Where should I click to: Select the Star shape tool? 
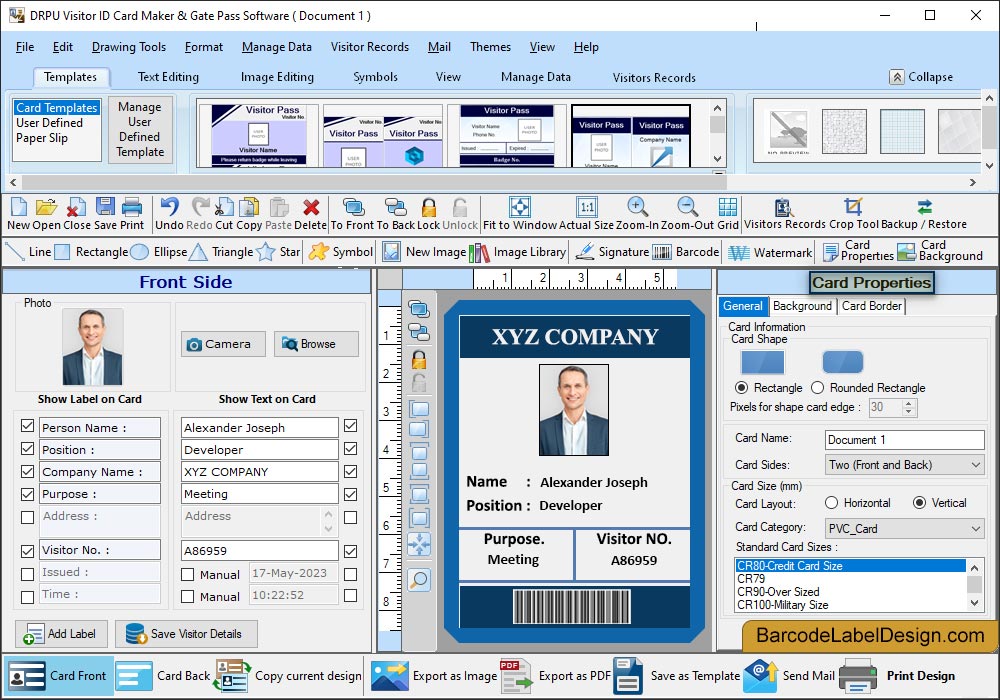[x=277, y=252]
